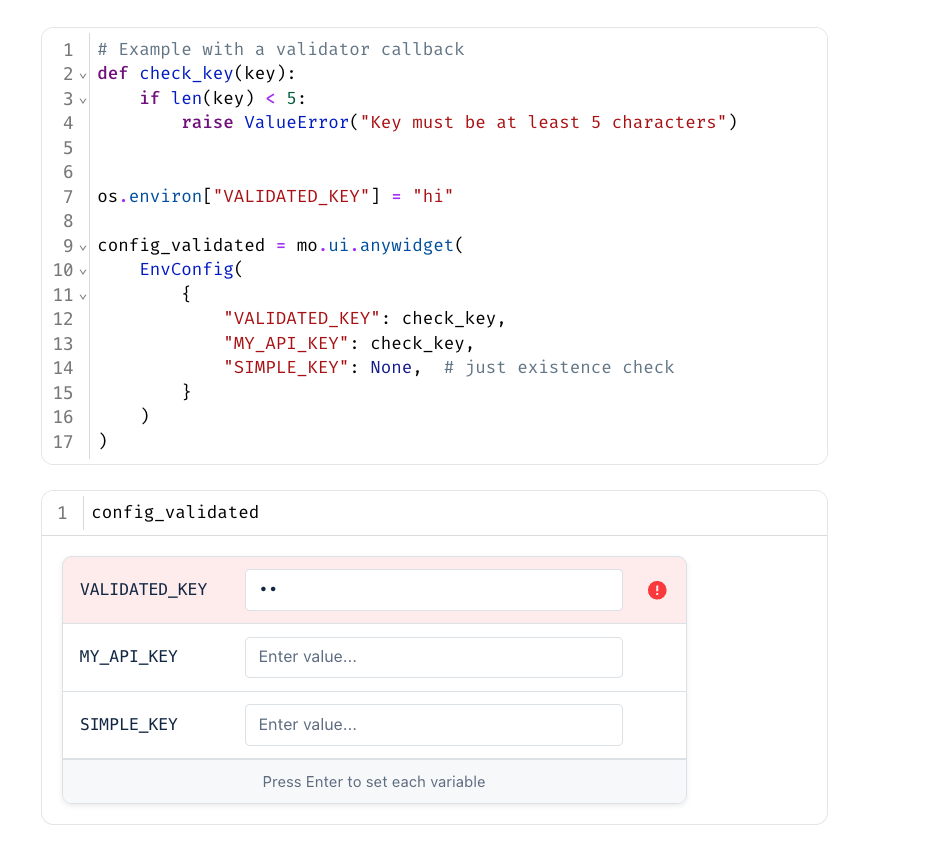Screen dimensions: 928x849
Task: Click the SIMPLE_KEY row label
Action: click(x=129, y=724)
